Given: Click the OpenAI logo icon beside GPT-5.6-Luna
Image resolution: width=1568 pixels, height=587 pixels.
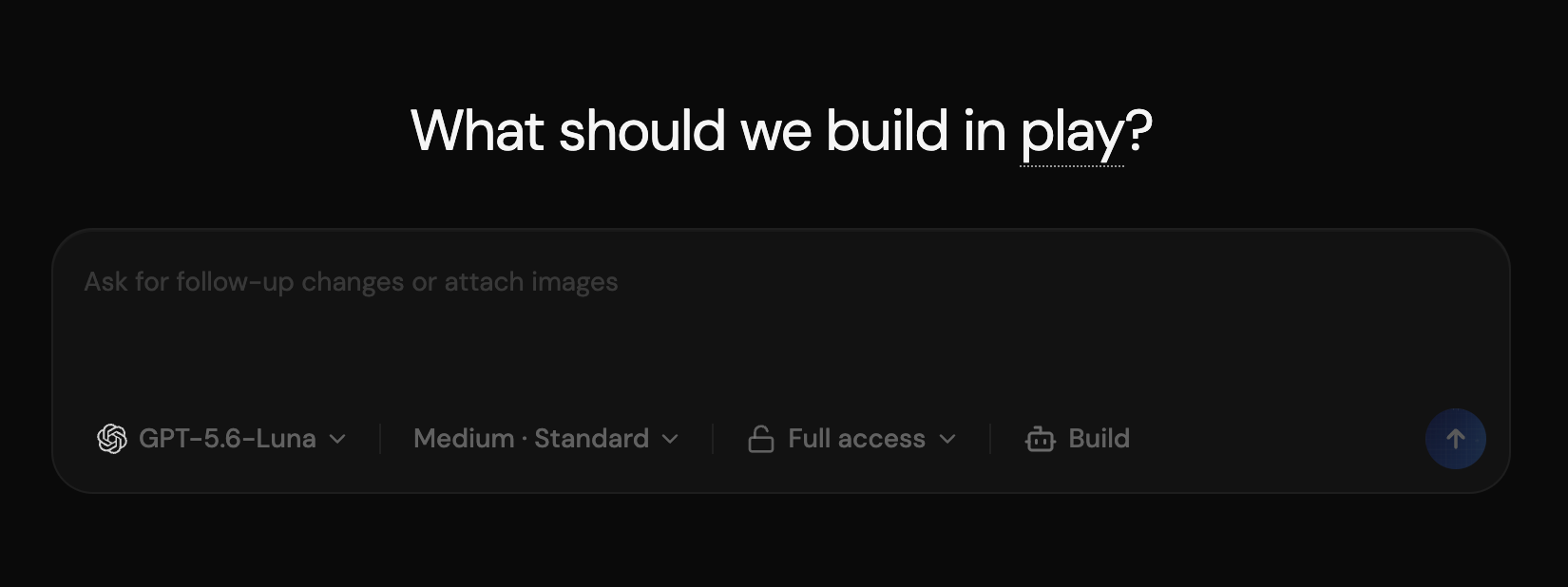Looking at the screenshot, I should tap(112, 439).
